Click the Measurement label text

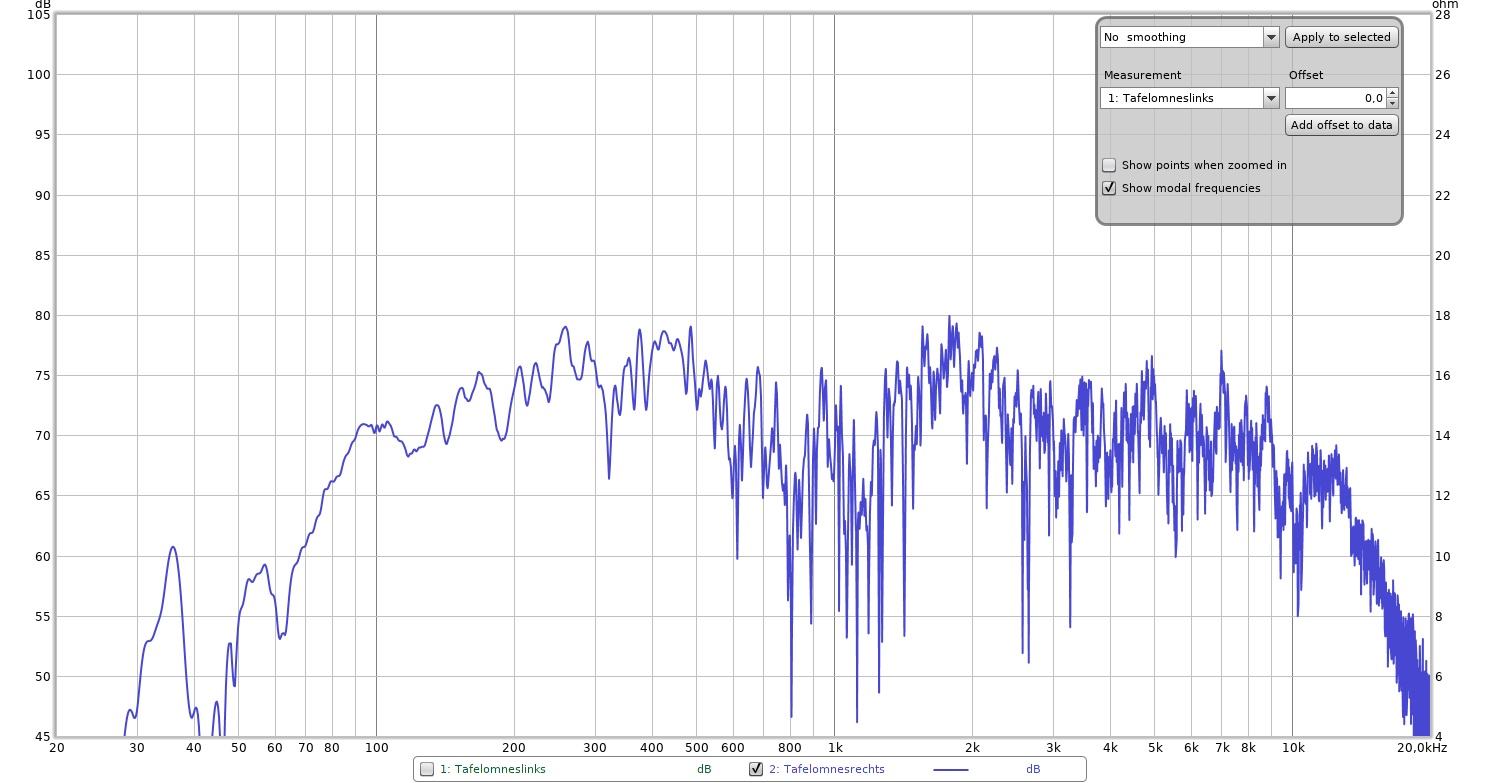[1142, 75]
